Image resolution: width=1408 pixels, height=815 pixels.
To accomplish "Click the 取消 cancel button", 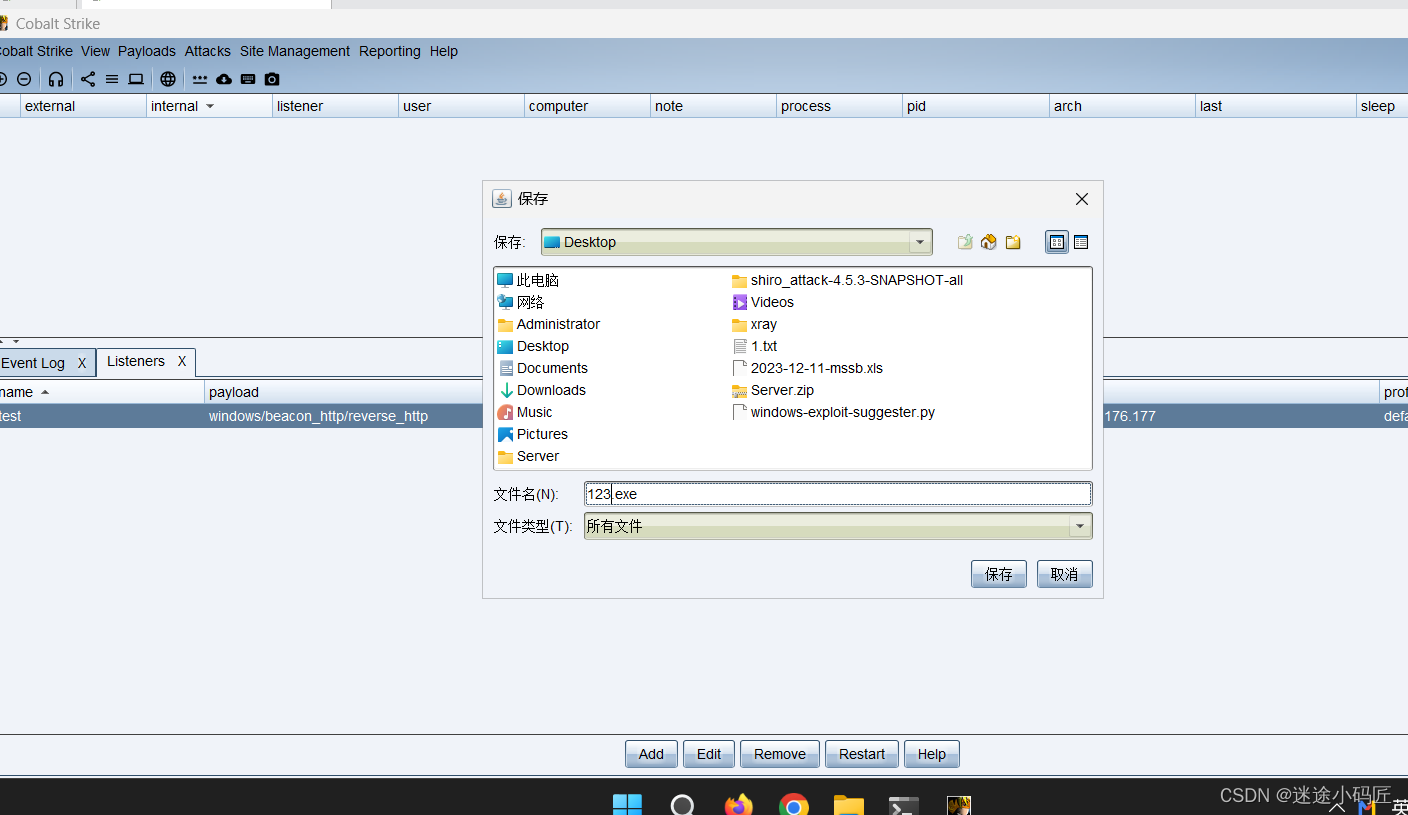I will click(1065, 574).
